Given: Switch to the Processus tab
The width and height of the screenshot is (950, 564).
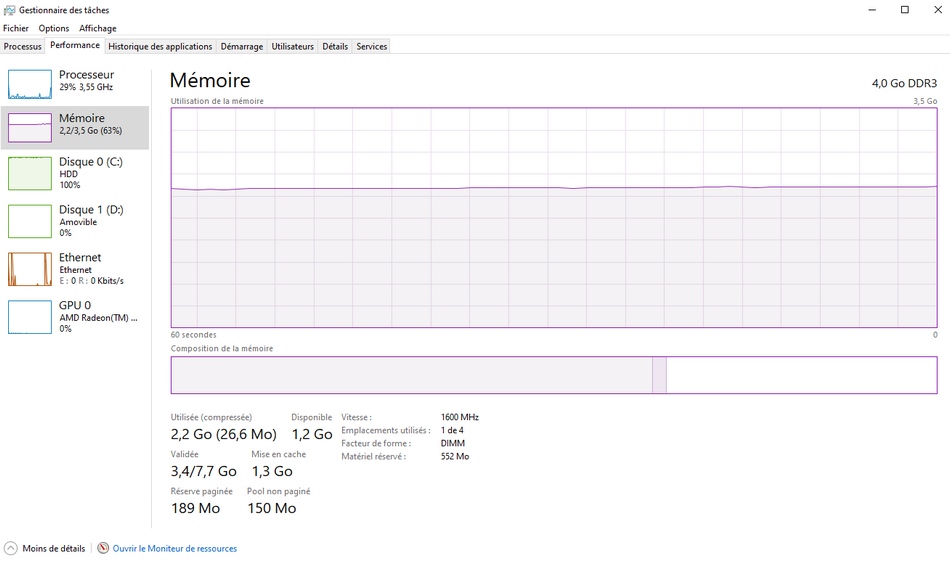Looking at the screenshot, I should pos(22,46).
